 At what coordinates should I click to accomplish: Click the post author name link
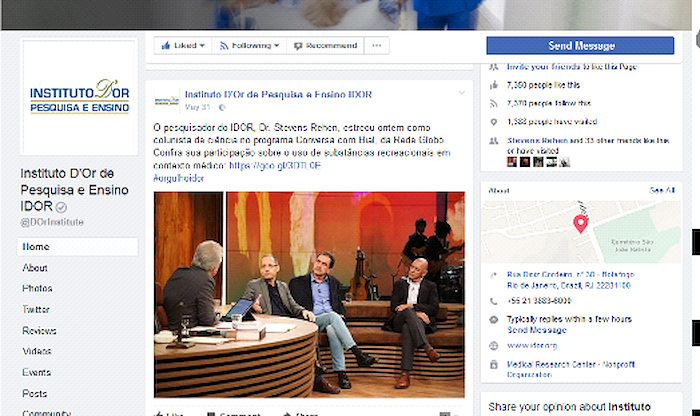click(278, 94)
